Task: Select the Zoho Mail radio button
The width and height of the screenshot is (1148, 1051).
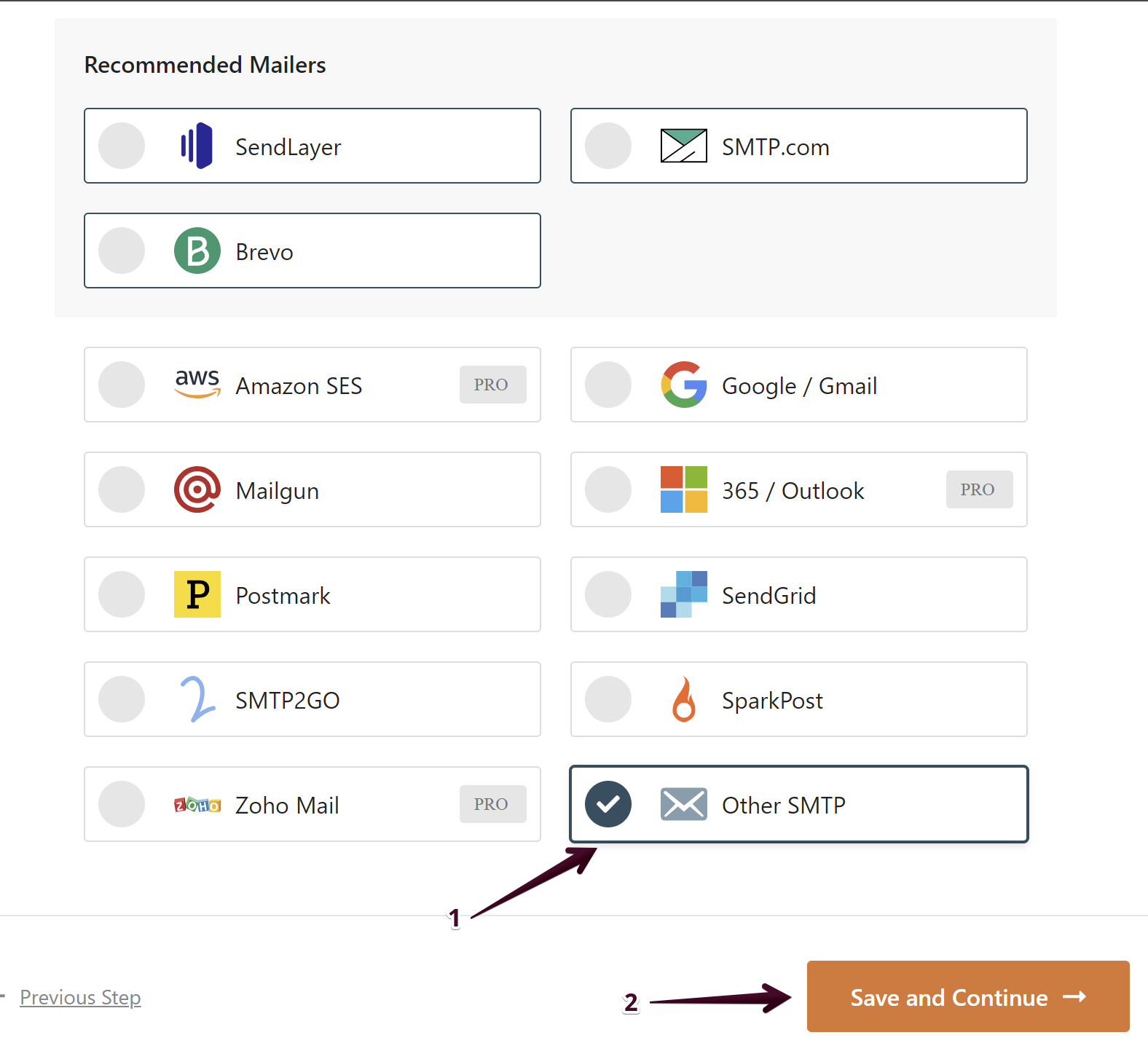Action: click(x=122, y=804)
